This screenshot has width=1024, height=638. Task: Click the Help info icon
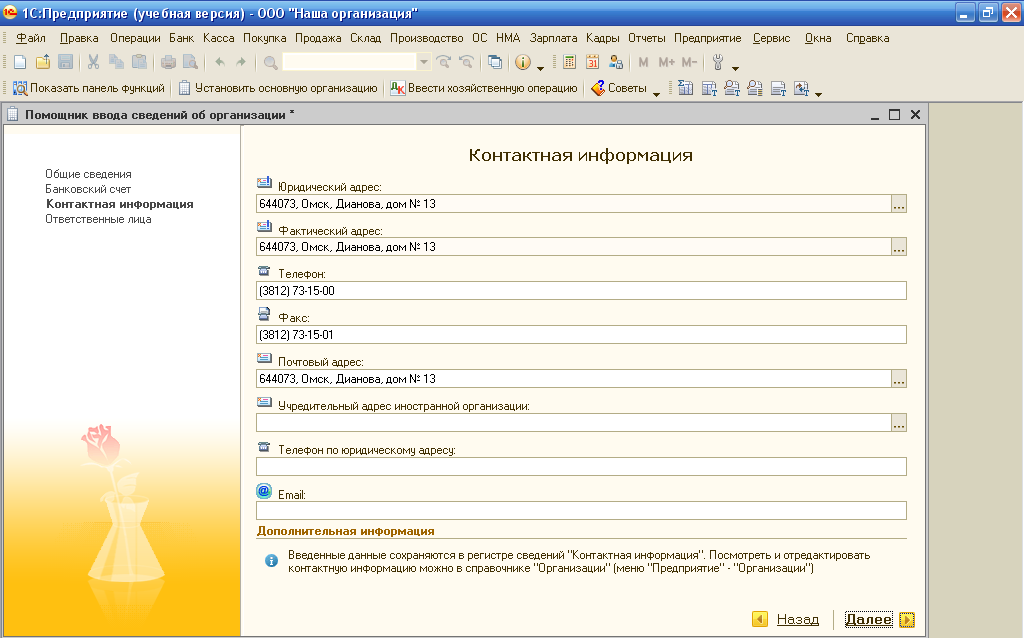[x=522, y=62]
